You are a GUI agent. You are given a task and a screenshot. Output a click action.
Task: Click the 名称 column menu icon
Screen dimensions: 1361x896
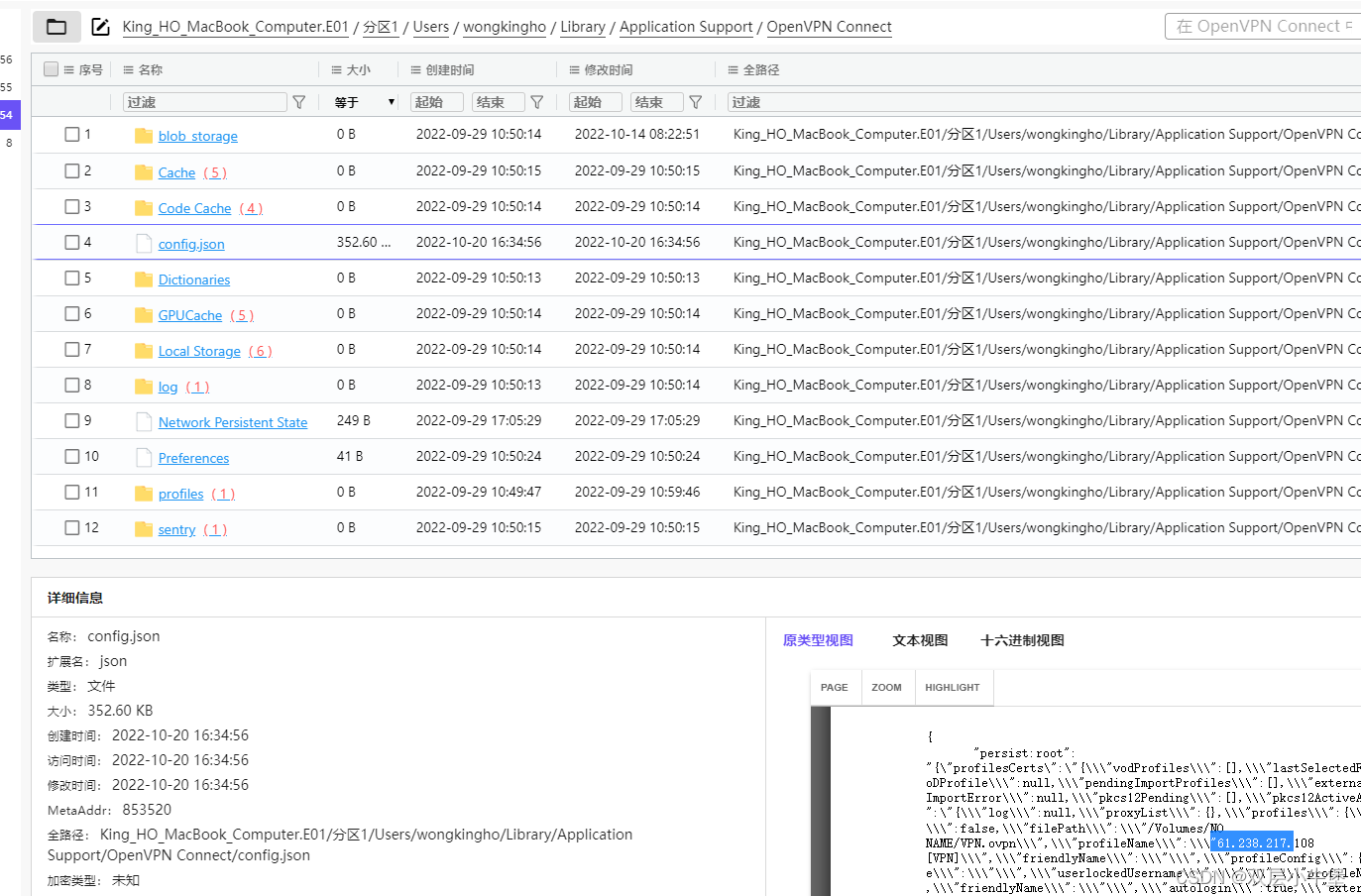click(129, 70)
